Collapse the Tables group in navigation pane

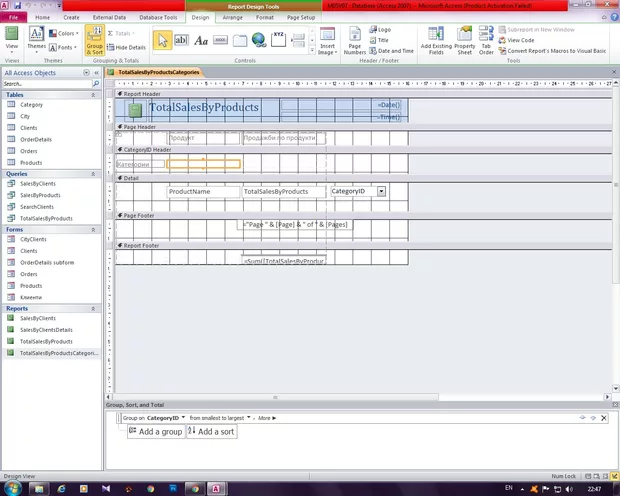98,94
